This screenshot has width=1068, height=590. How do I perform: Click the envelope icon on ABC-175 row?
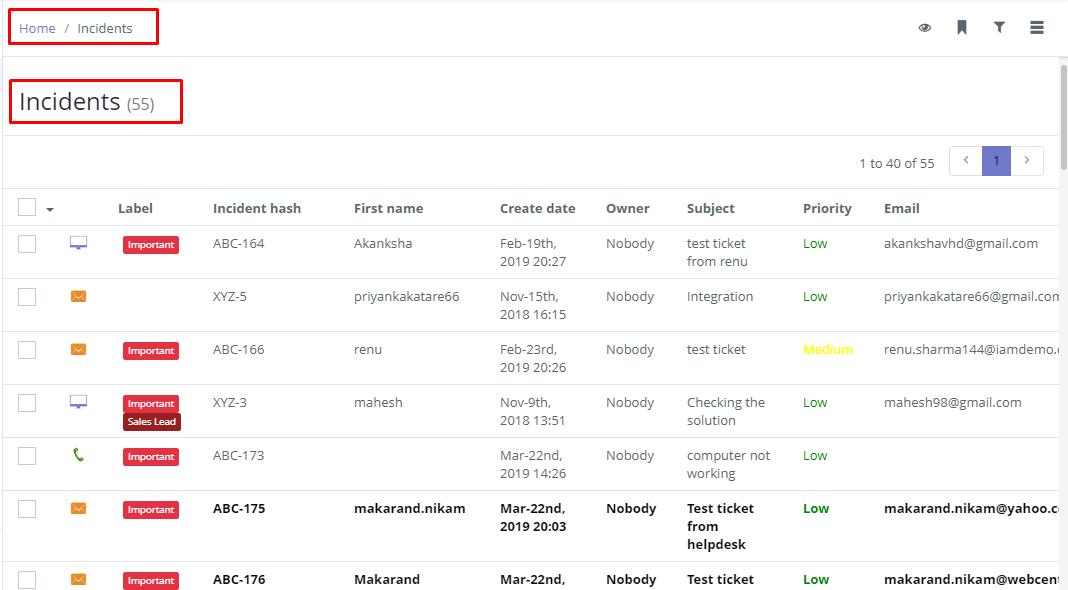point(78,509)
